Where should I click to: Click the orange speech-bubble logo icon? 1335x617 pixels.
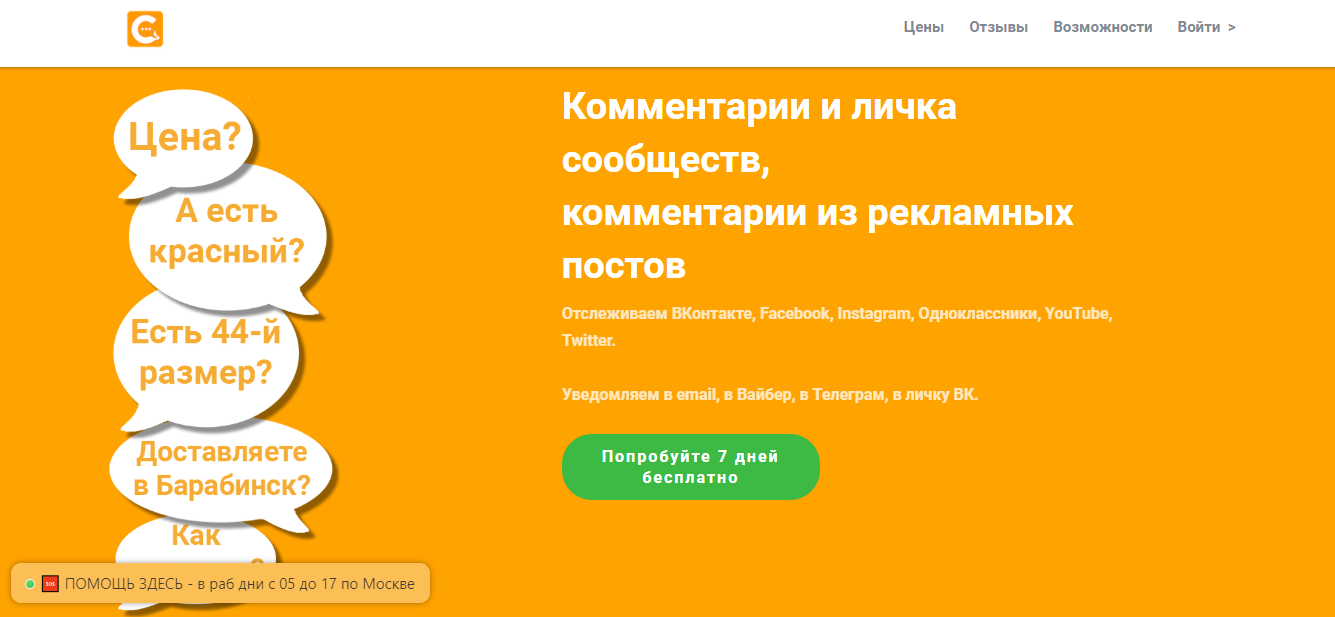pyautogui.click(x=144, y=28)
